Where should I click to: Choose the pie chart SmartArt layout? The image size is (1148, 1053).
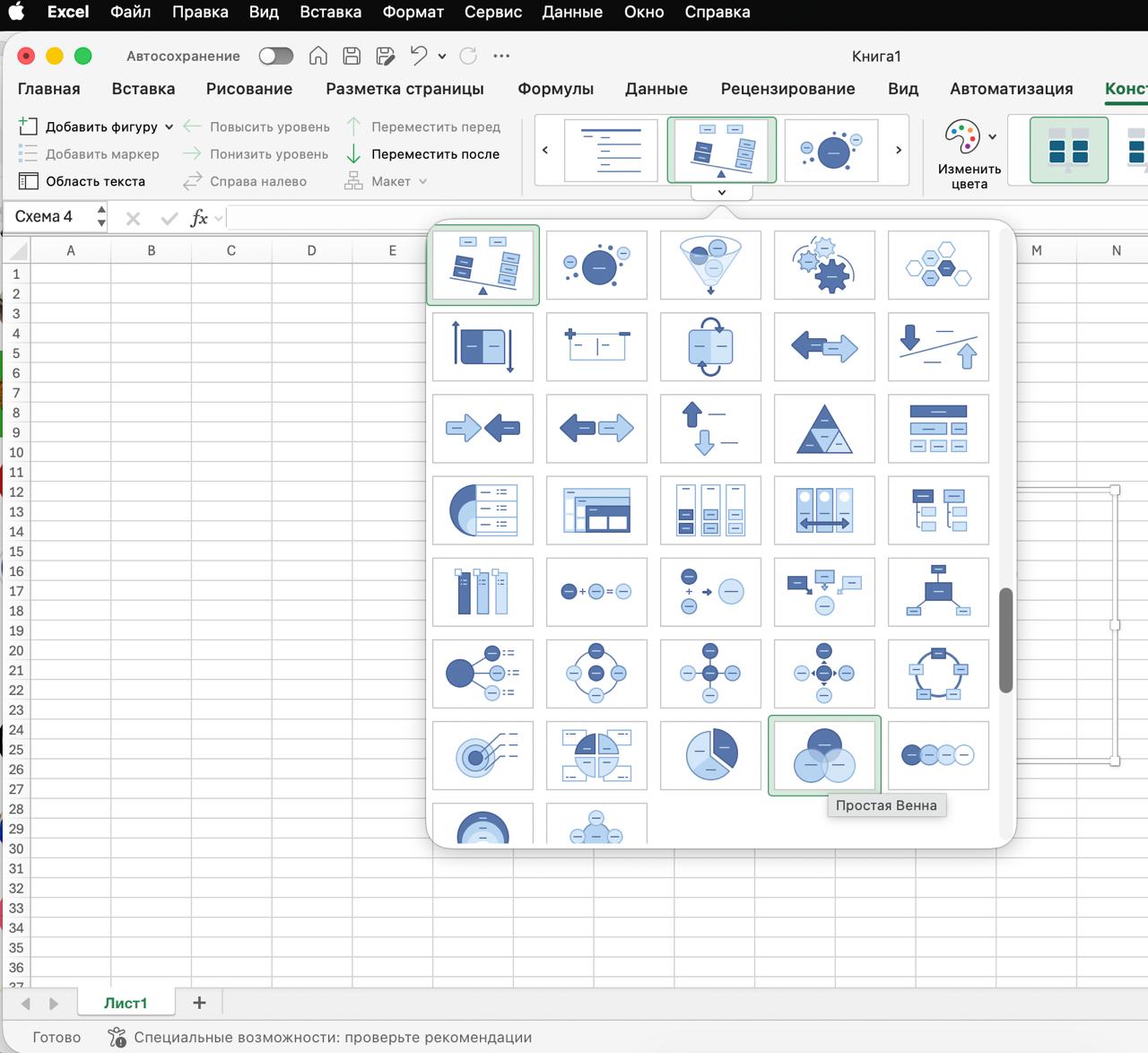[x=710, y=755]
